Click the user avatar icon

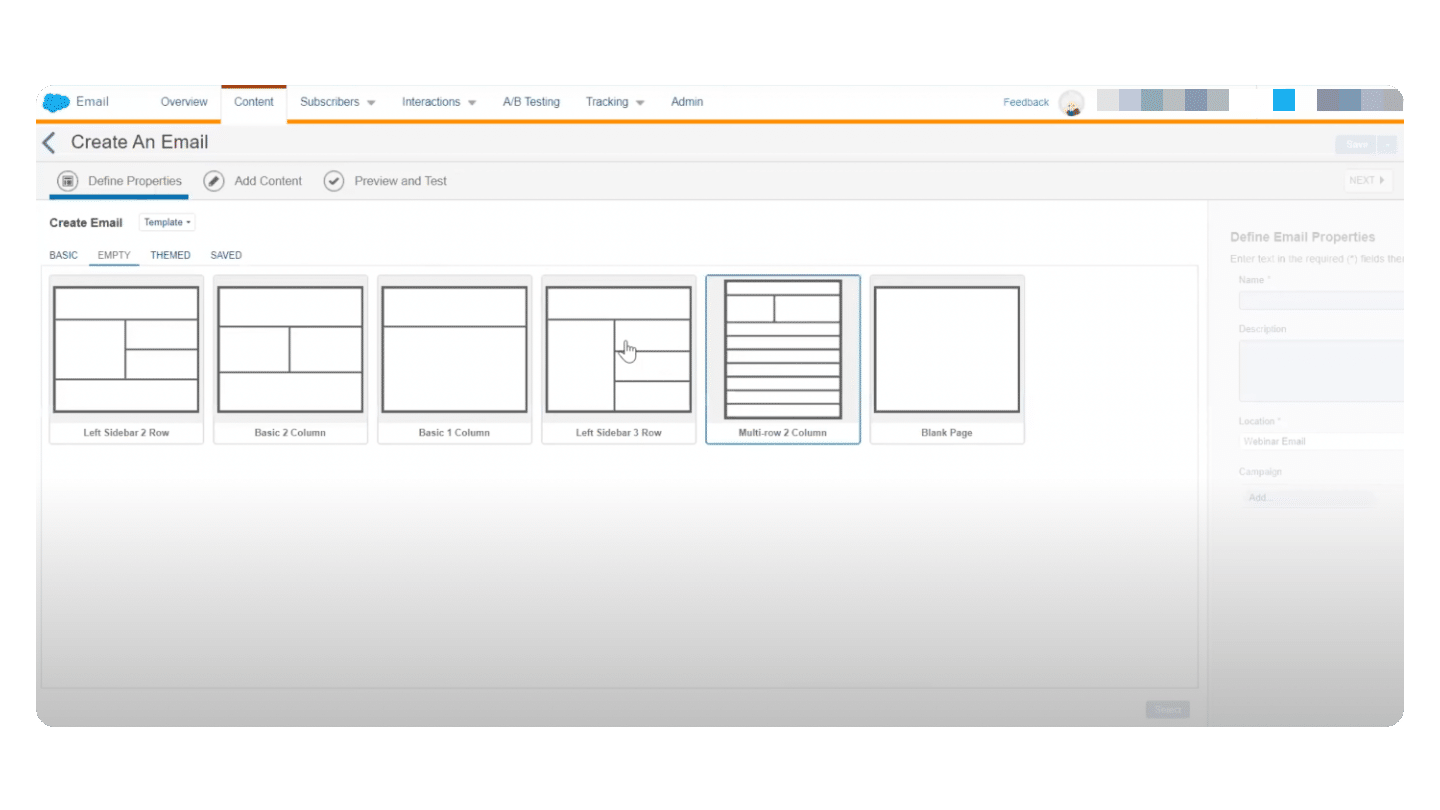[x=1071, y=103]
